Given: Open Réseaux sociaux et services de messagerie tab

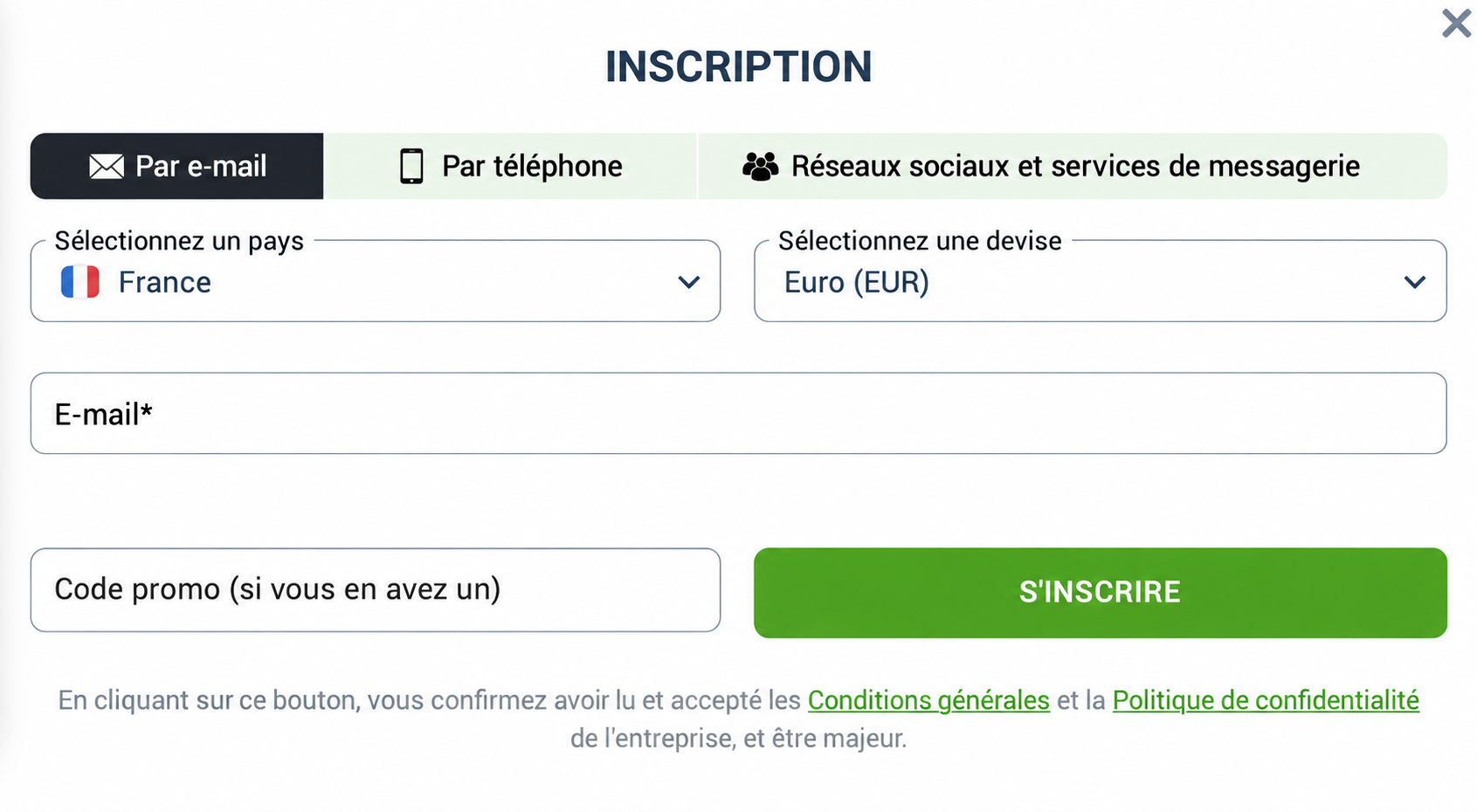Looking at the screenshot, I should [x=1073, y=166].
